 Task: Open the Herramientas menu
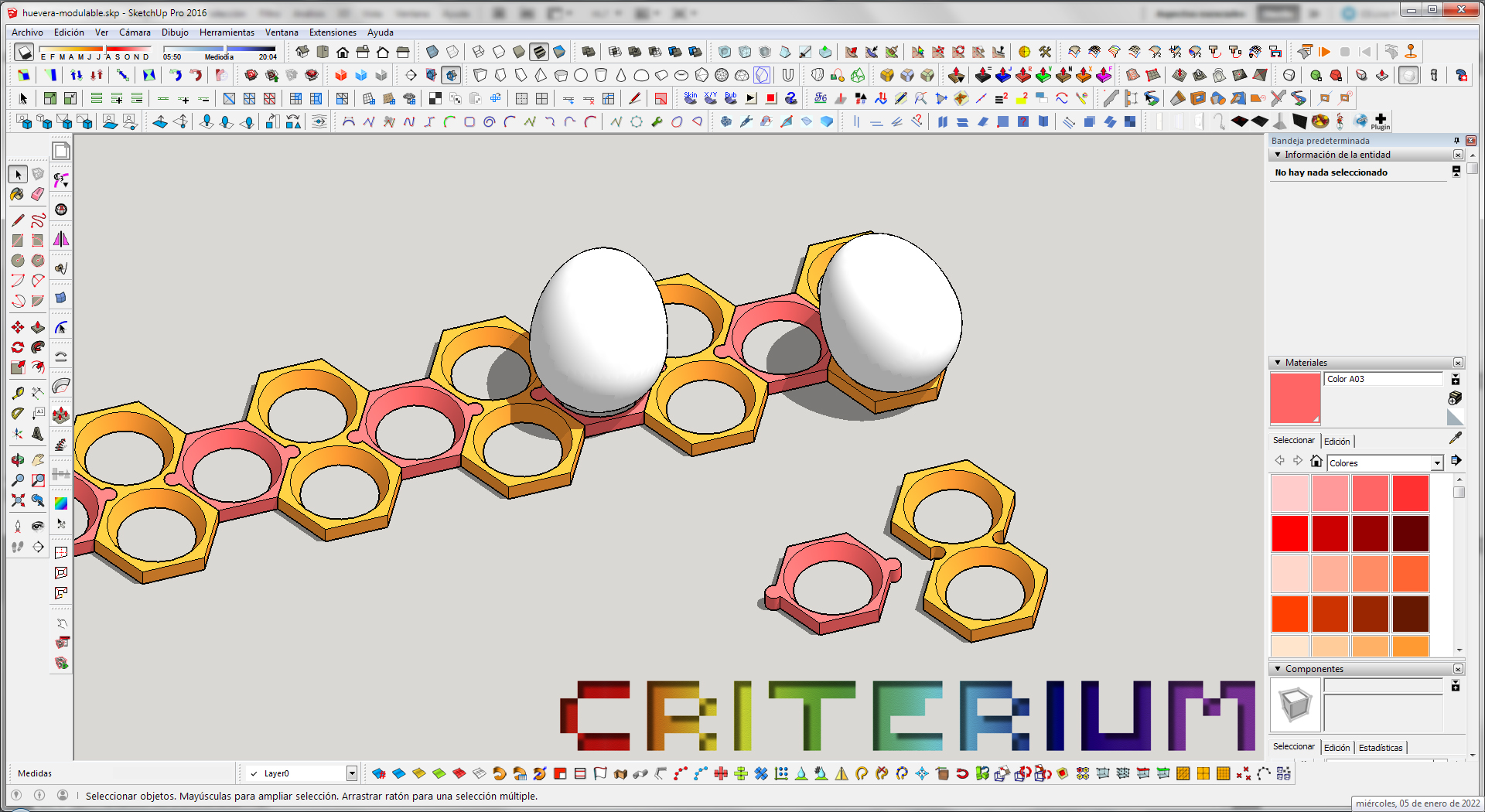[227, 32]
